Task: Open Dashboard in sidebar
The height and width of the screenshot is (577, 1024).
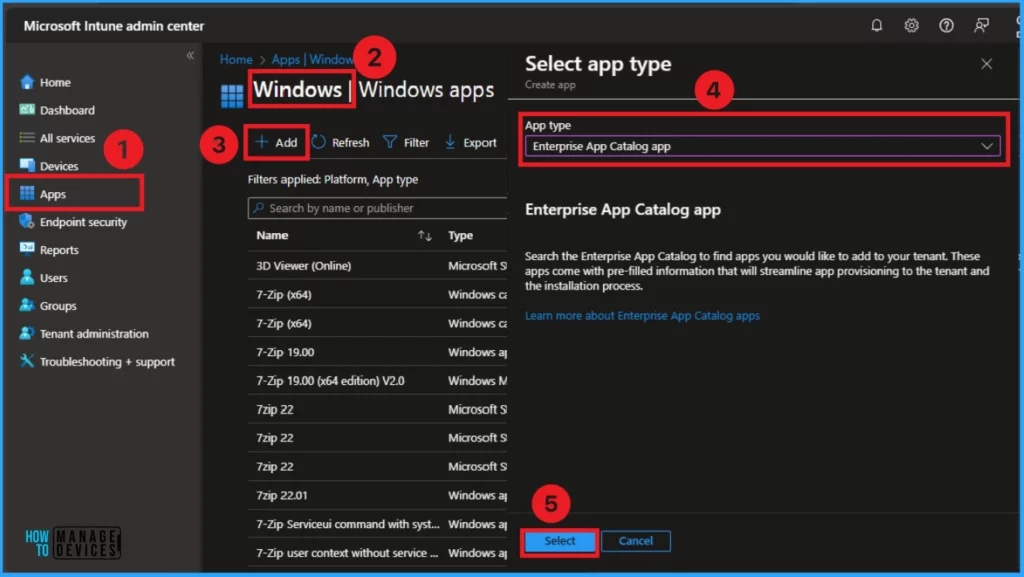Action: pos(67,110)
